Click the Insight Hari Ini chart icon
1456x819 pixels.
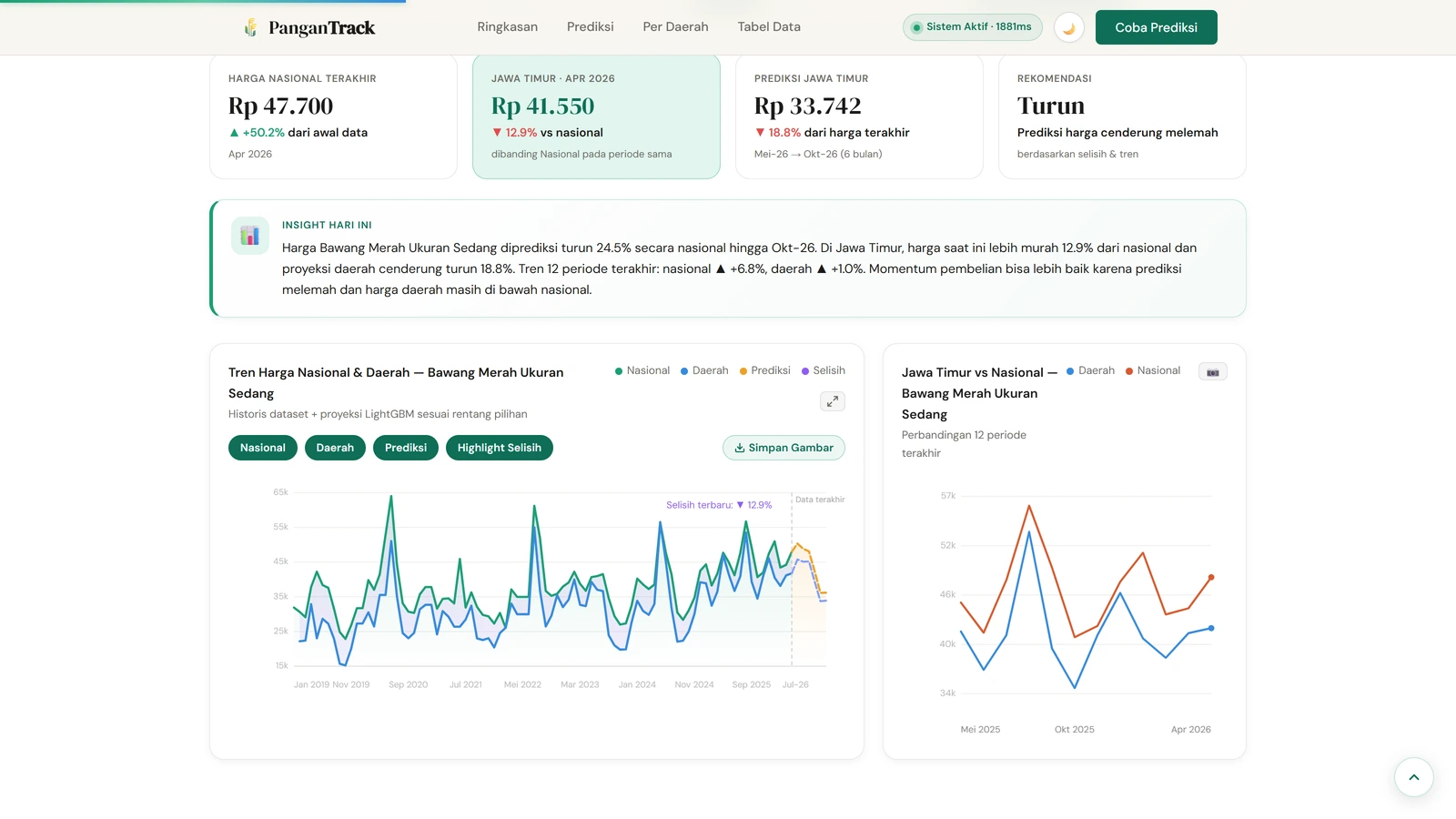(250, 236)
